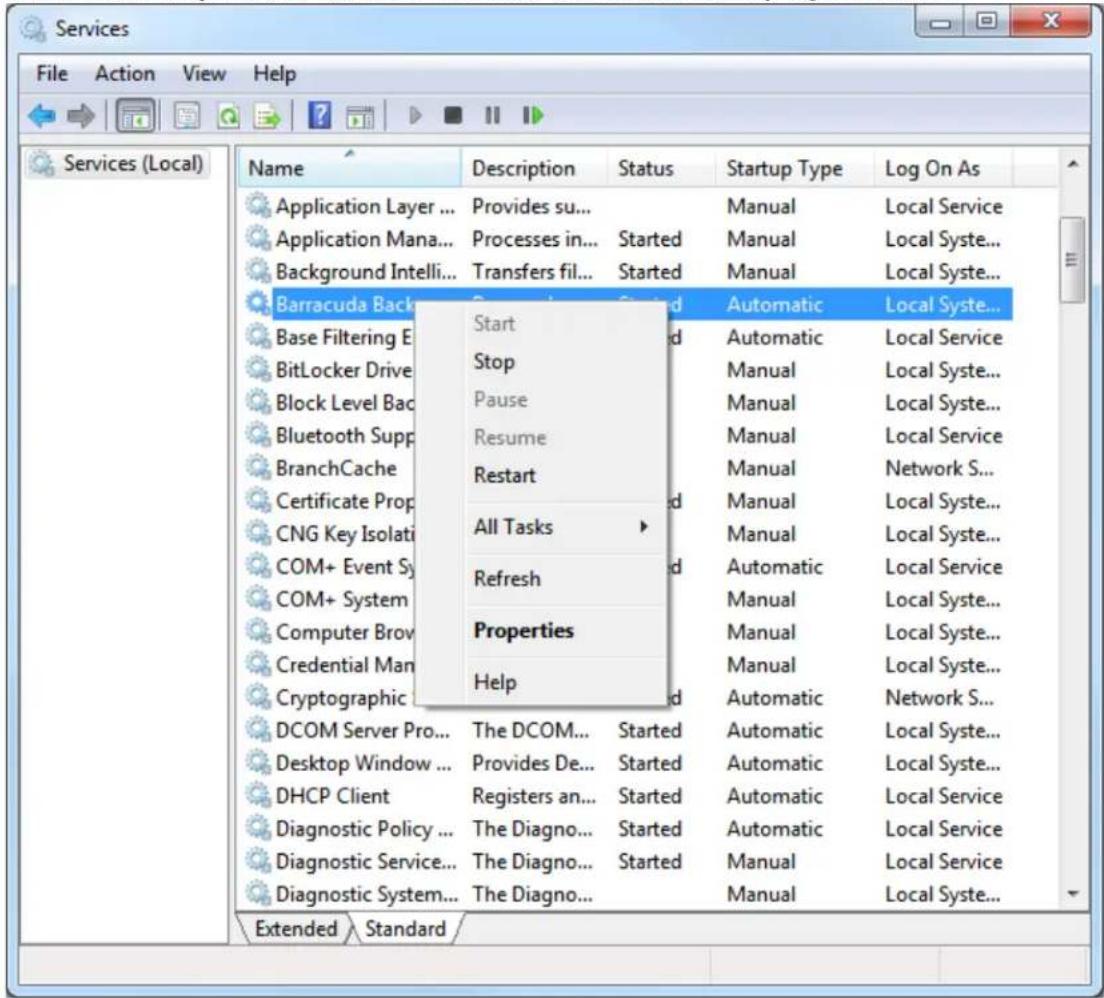Click the Export List toolbar icon
This screenshot has height=998, width=1104.
(268, 116)
